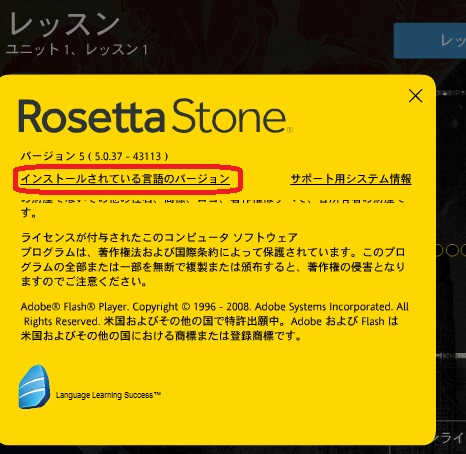Click the バージョン 5 (5.0.37 - 43113) text
Image resolution: width=466 pixels, height=454 pixels.
[95, 156]
